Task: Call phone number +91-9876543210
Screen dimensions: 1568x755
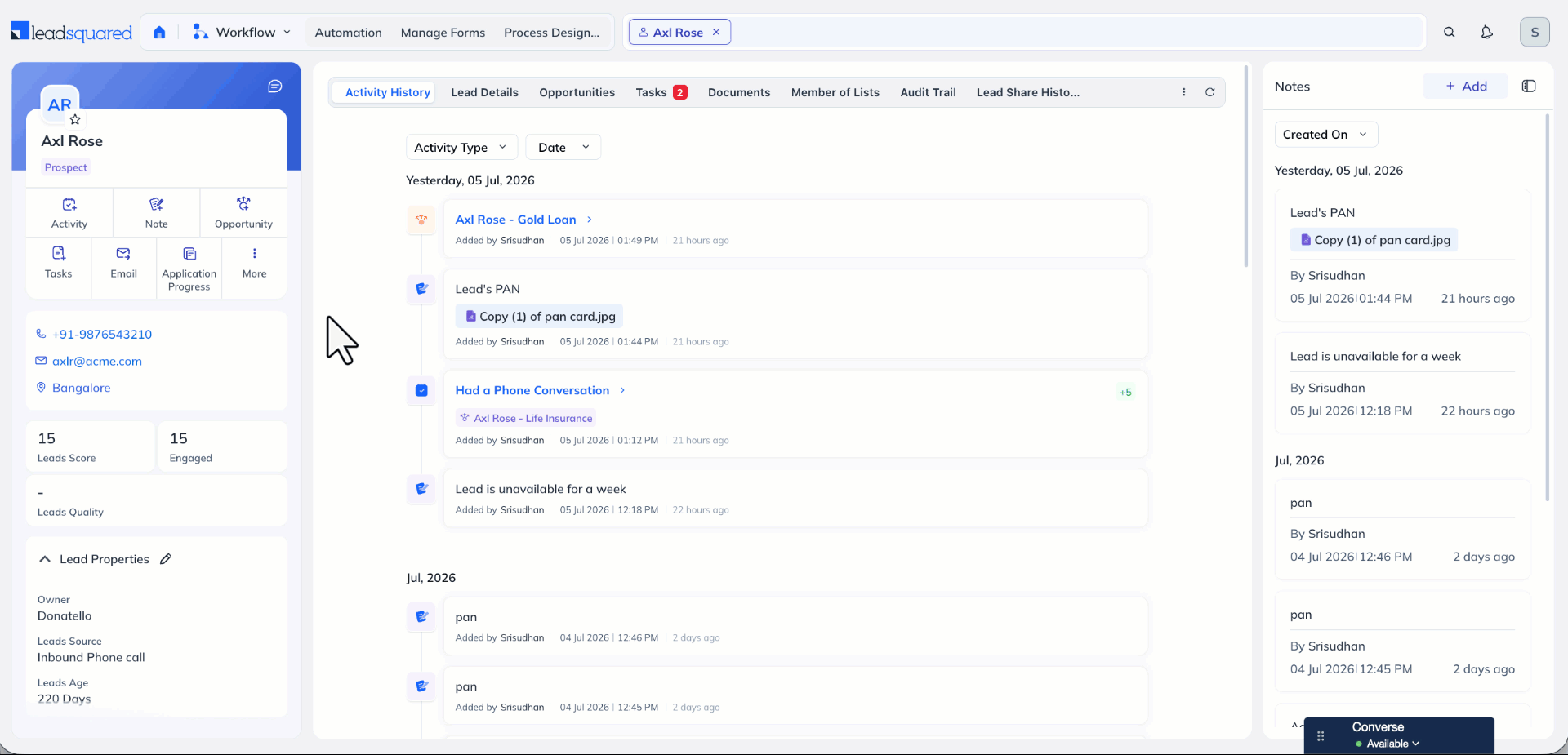Action: pos(102,334)
